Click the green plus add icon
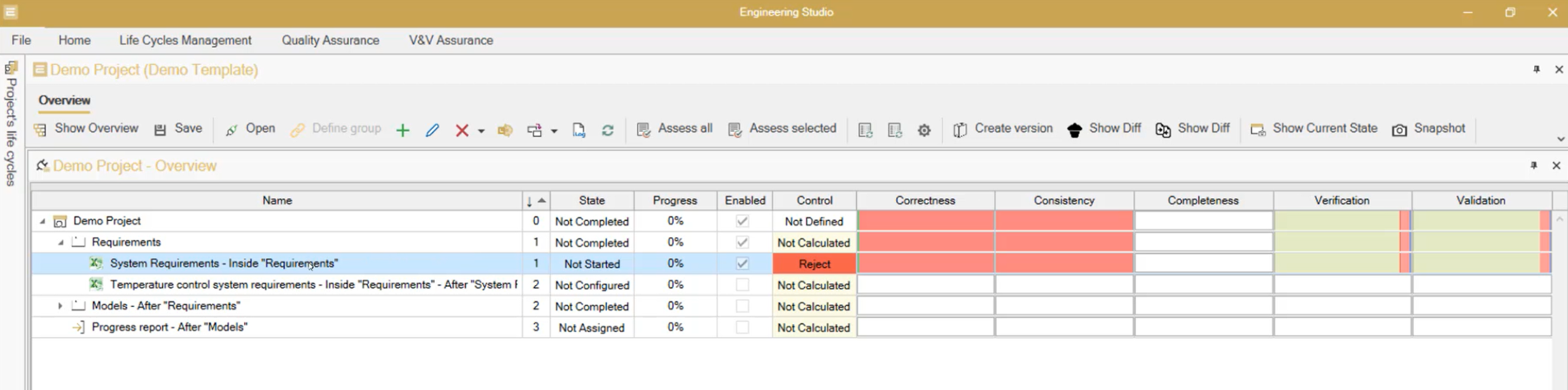 (x=403, y=130)
